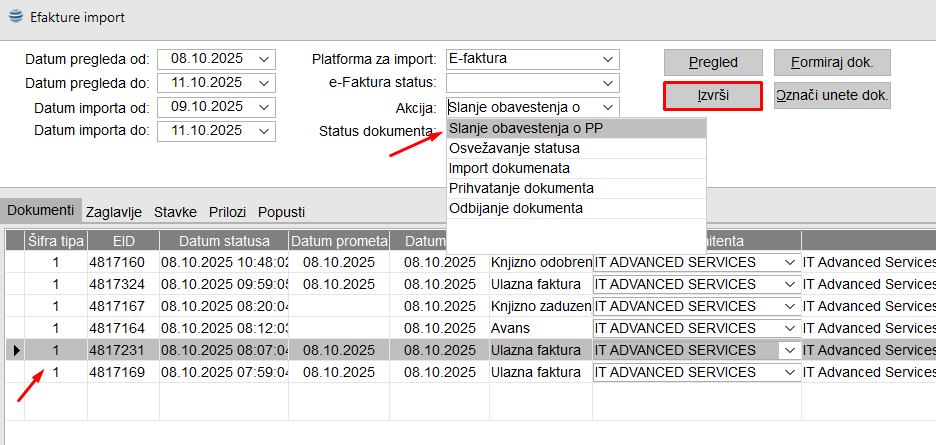Switch to the Prilozi tab
Viewport: 936px width, 445px height.
[227, 212]
